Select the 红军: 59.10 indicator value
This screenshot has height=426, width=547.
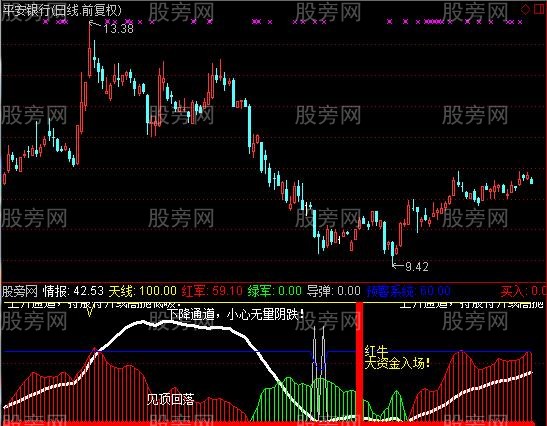212,291
